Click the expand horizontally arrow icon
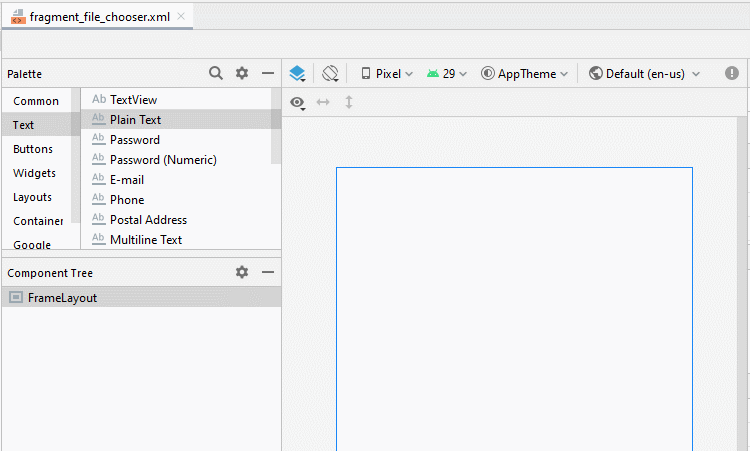750x451 pixels. point(323,102)
